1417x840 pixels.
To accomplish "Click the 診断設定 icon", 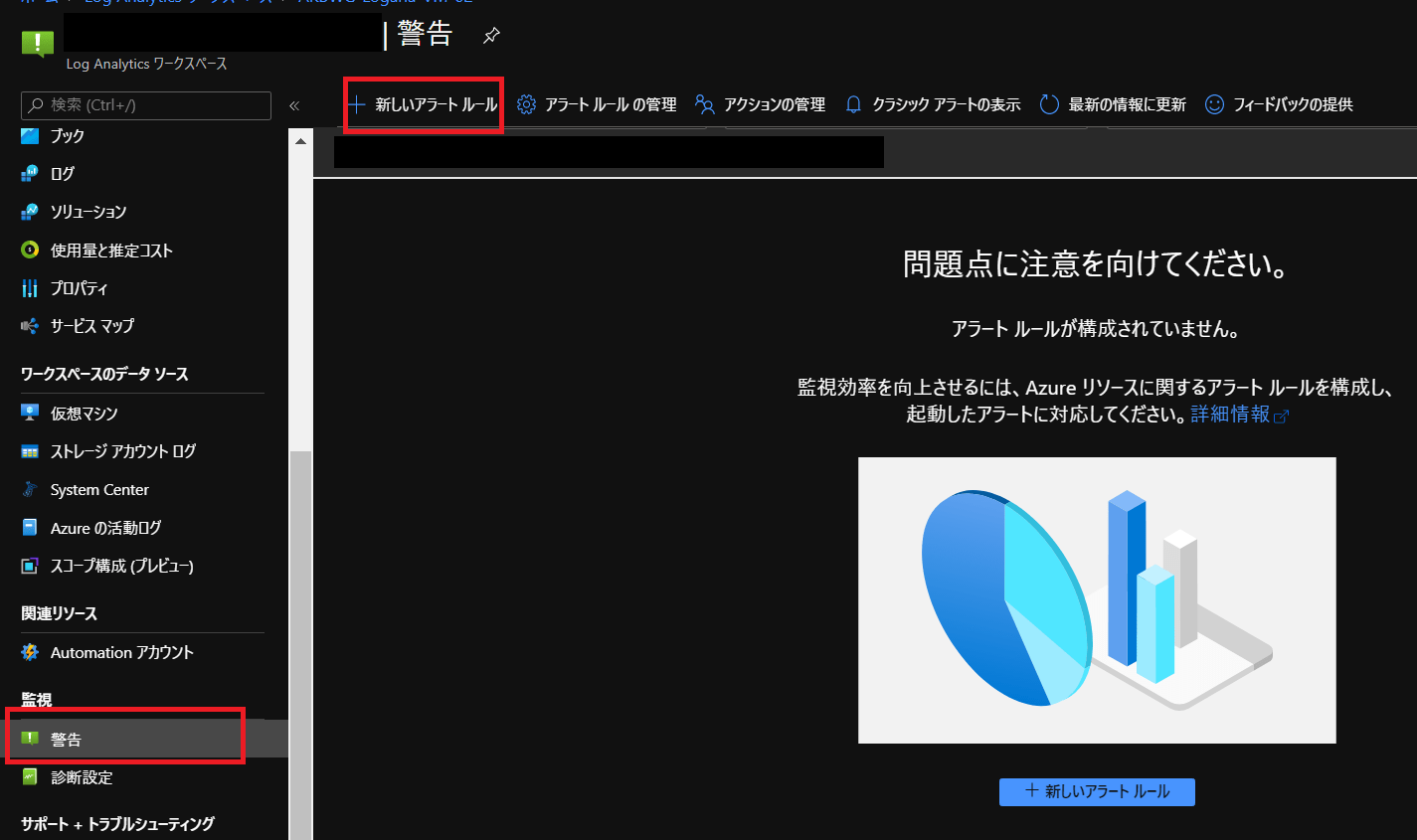I will [30, 777].
